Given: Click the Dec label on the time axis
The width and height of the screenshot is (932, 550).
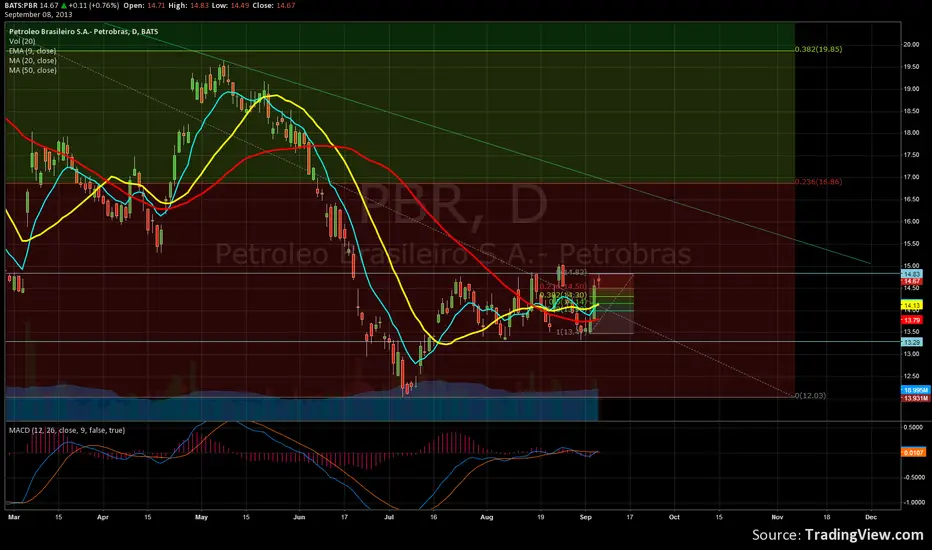Looking at the screenshot, I should (871, 517).
